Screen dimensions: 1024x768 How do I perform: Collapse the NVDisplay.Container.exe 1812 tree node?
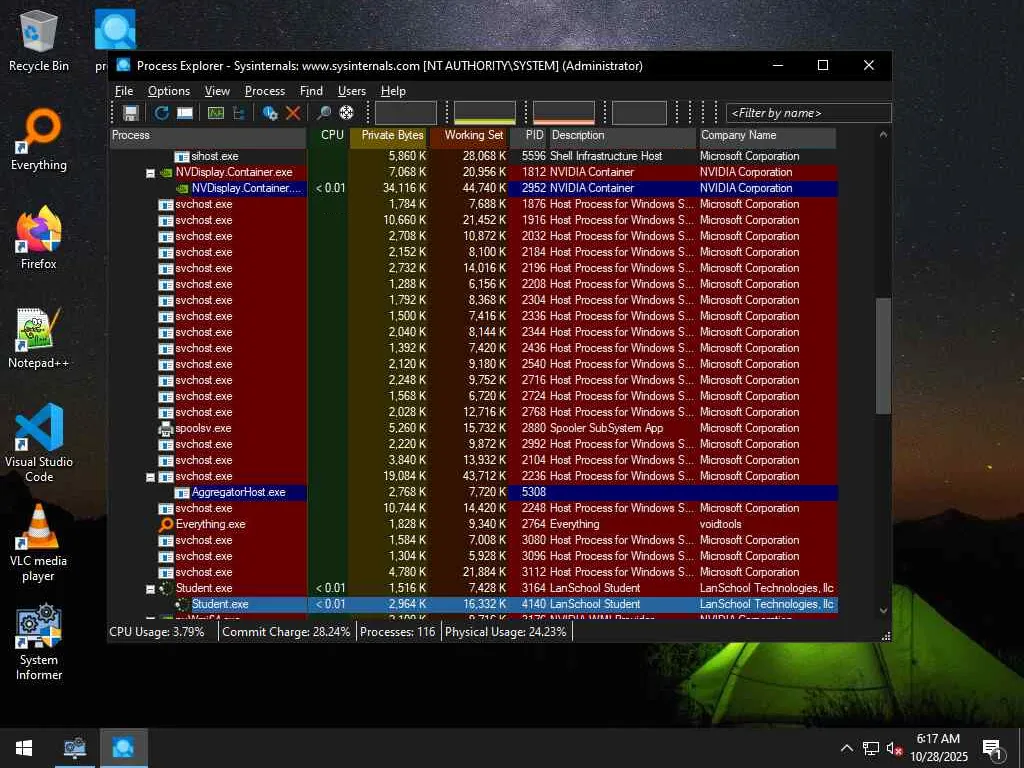point(150,173)
